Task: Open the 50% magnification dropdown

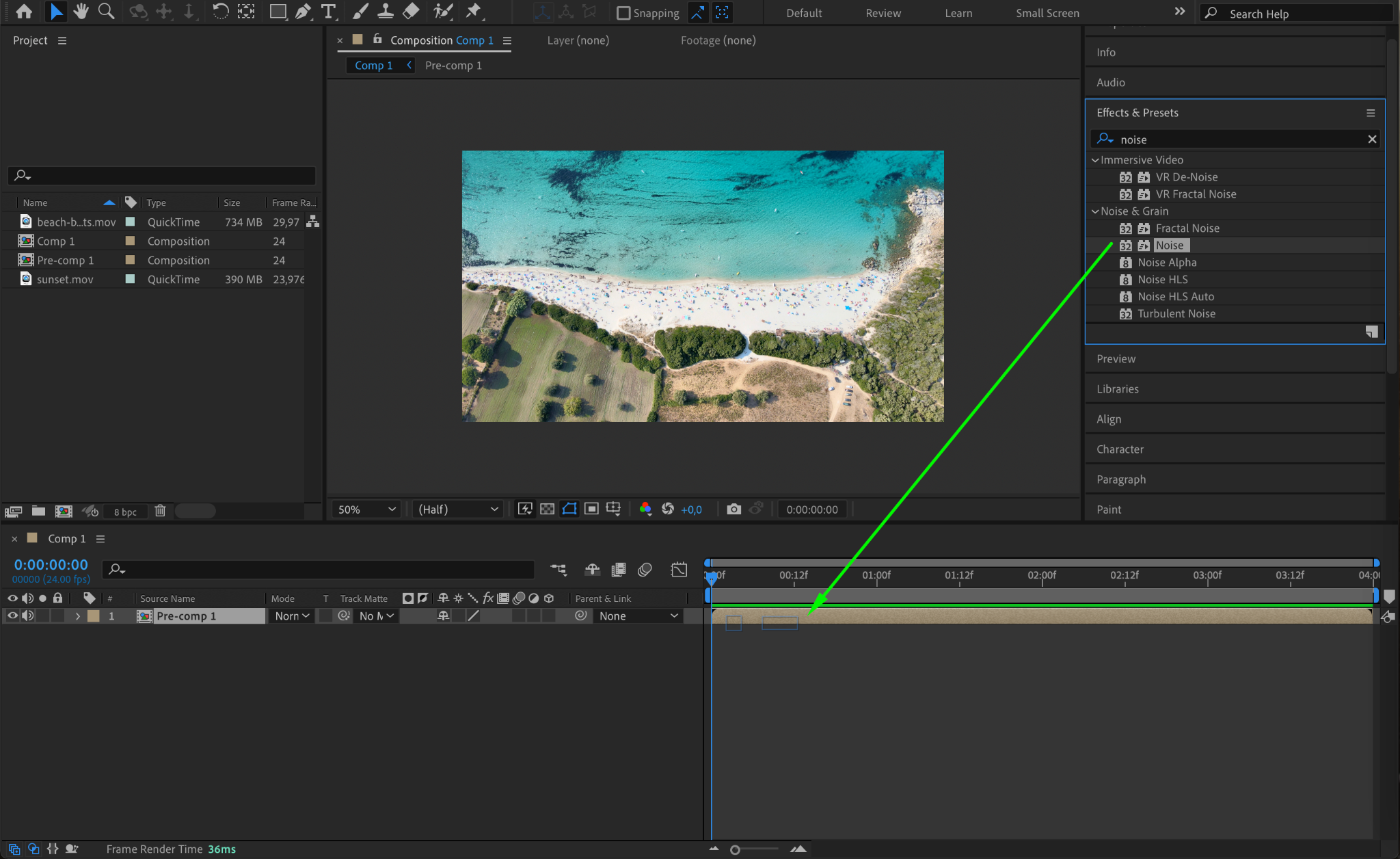Action: [366, 509]
